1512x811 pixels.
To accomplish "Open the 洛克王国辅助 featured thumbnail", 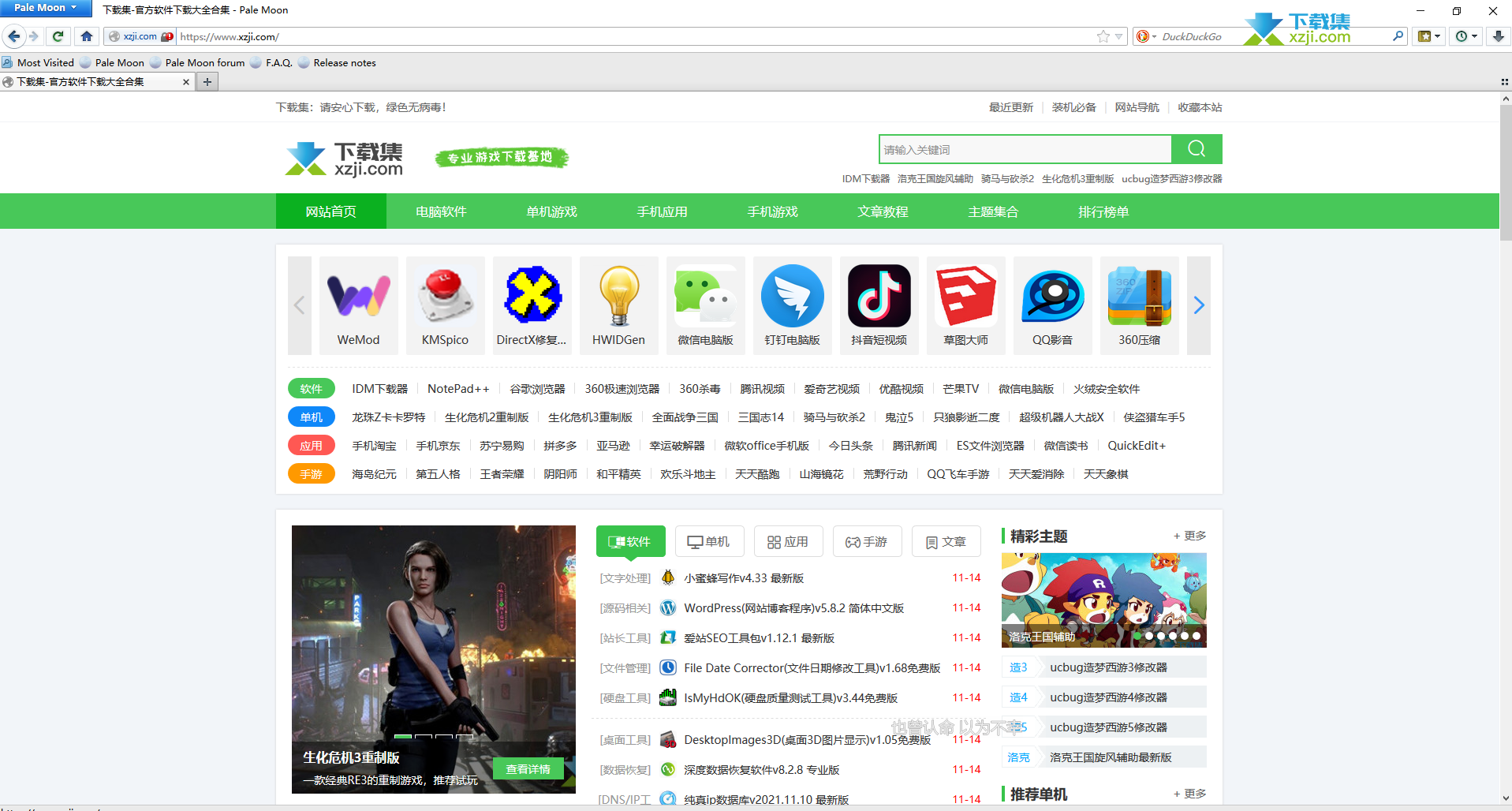I will [1104, 600].
